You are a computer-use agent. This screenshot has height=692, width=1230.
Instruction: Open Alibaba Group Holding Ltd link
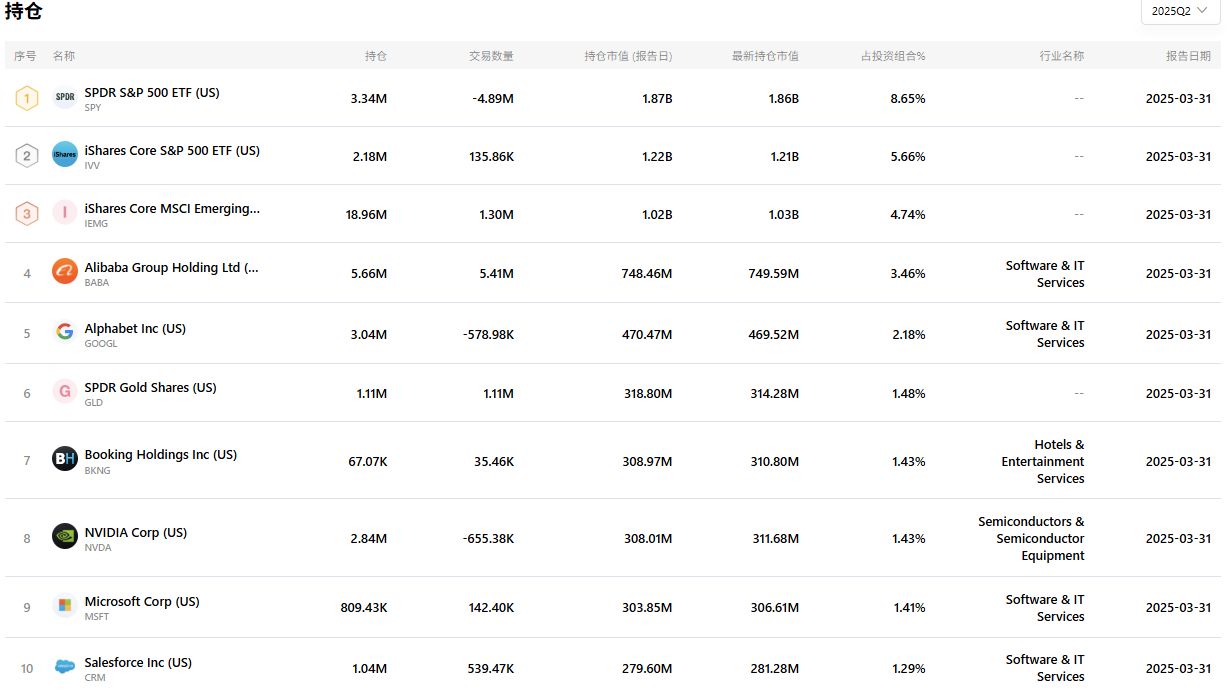click(172, 267)
